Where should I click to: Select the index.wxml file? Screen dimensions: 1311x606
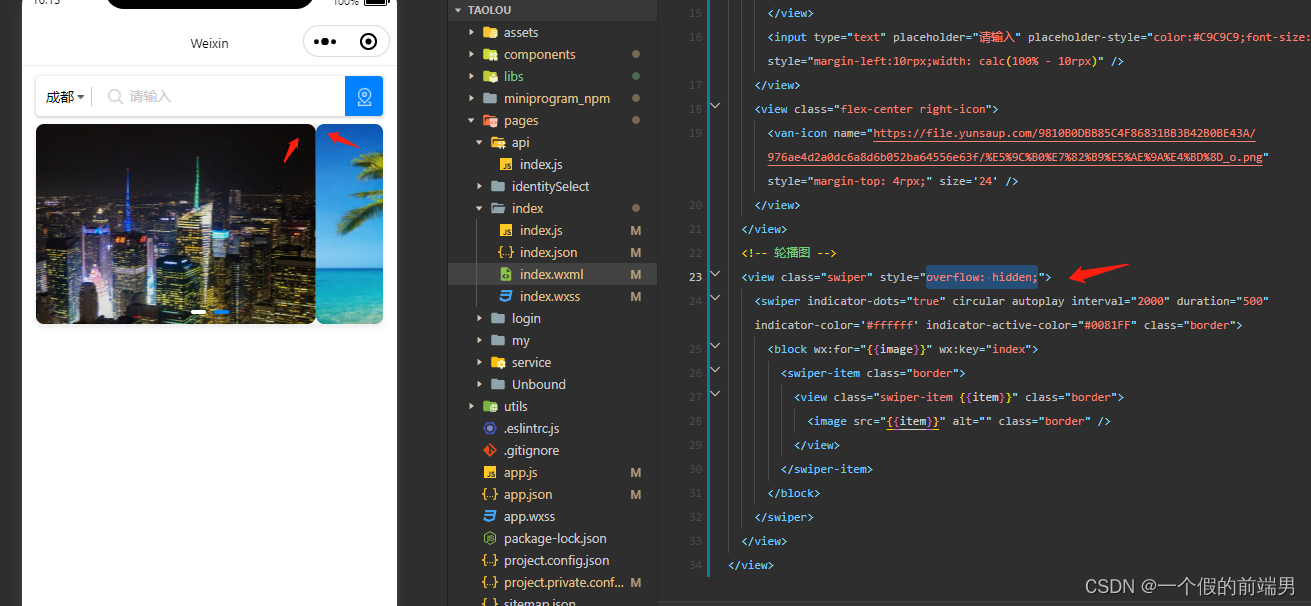tap(551, 274)
